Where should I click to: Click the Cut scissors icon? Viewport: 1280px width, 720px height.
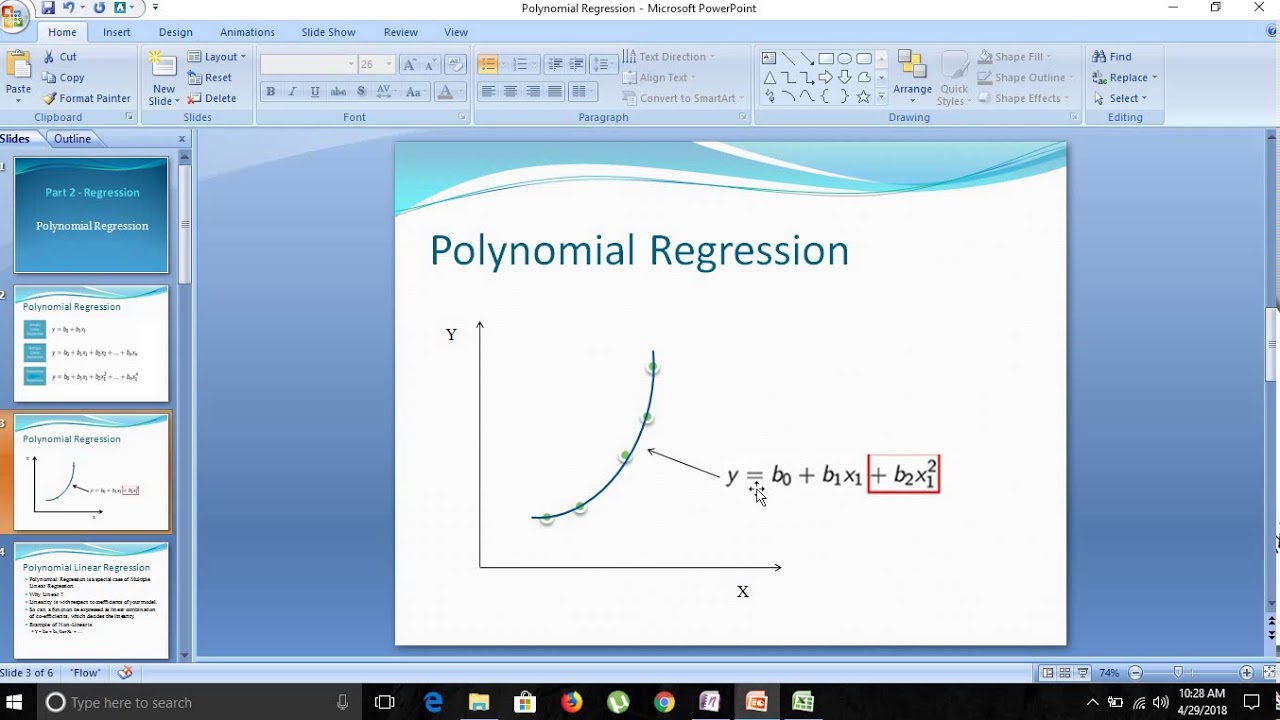(x=49, y=57)
